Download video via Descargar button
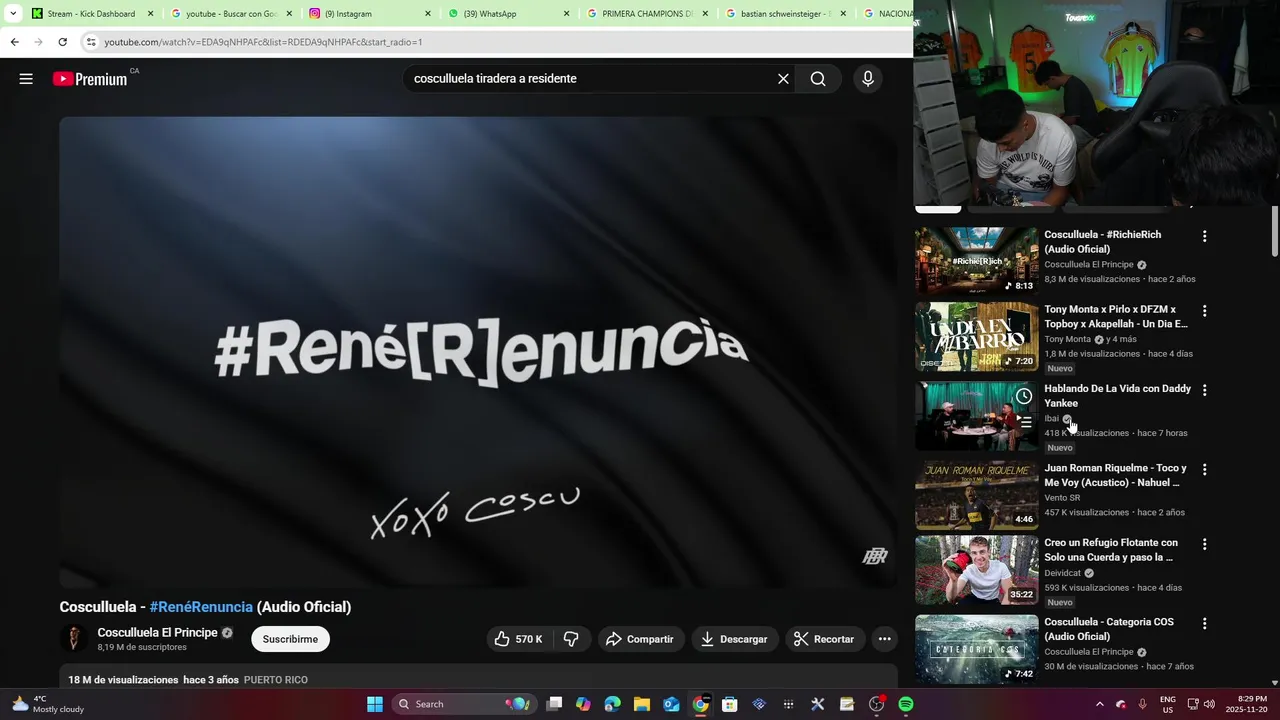The image size is (1280, 720). 735,639
